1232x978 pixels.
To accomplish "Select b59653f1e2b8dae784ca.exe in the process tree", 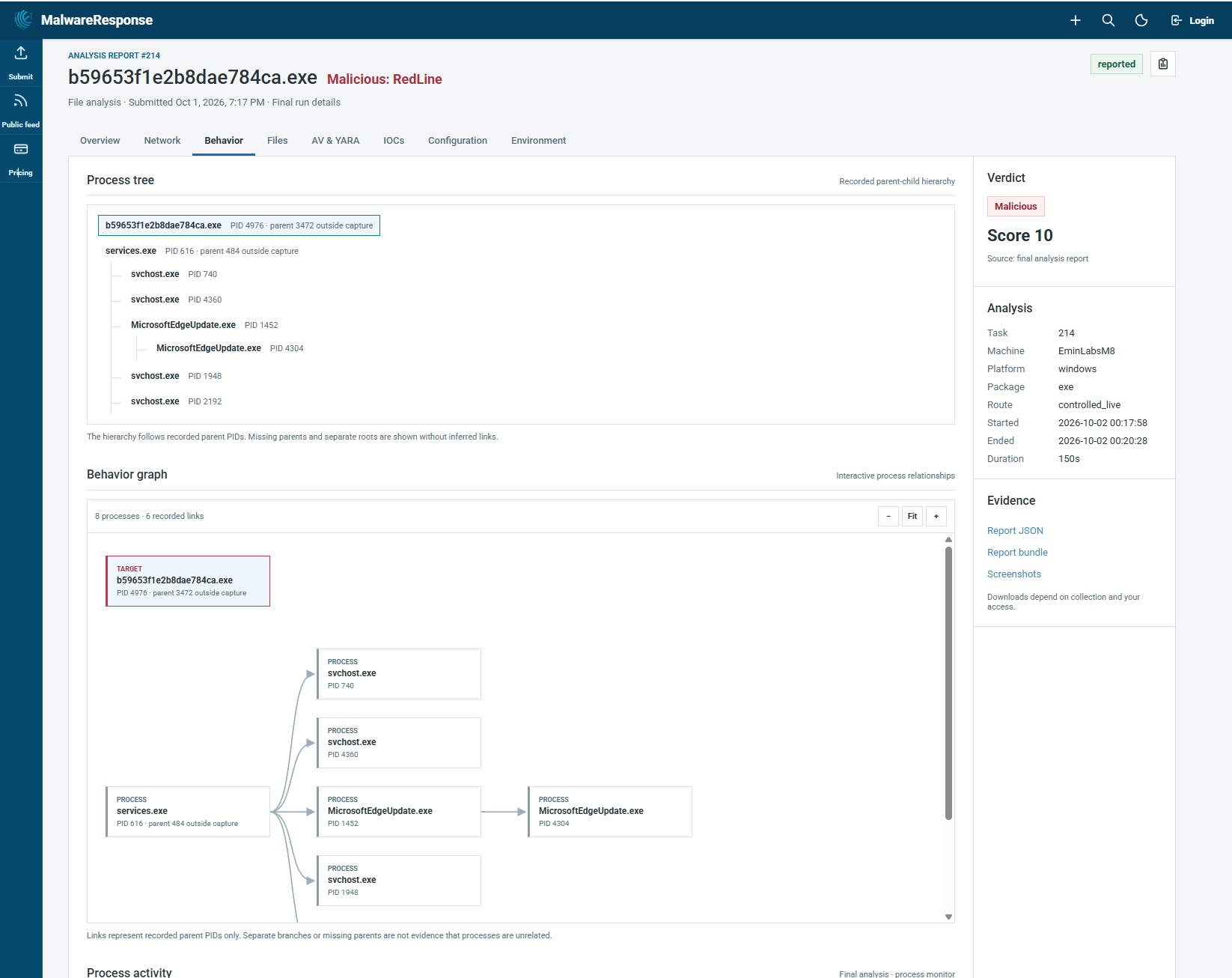I will point(239,225).
